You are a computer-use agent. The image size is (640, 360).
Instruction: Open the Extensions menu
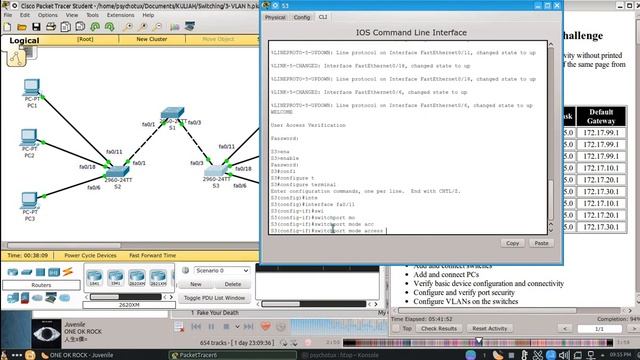[120, 15]
